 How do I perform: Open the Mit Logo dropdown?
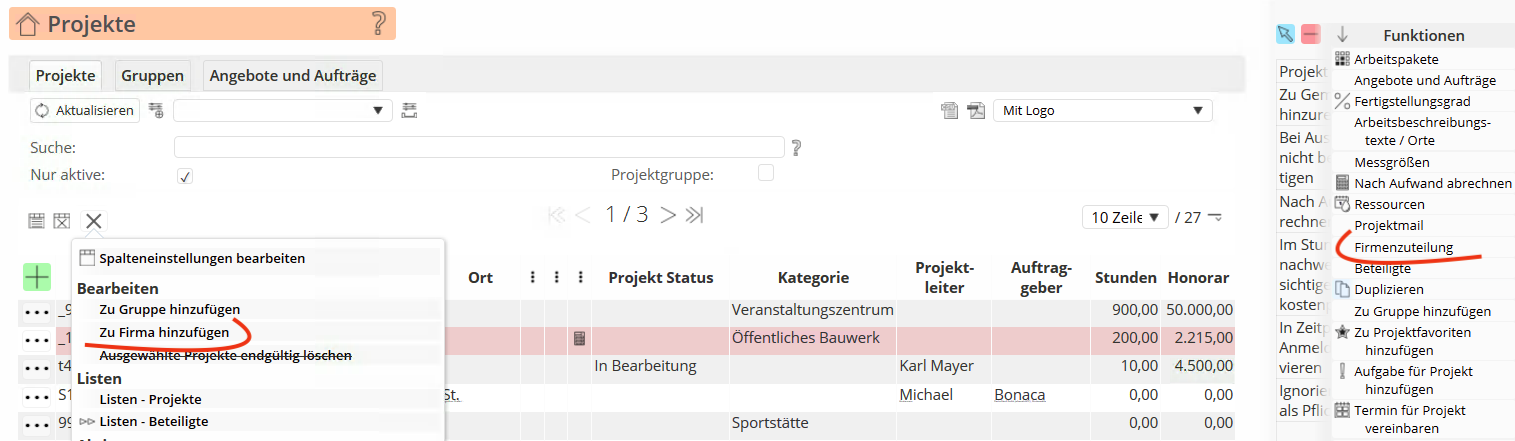pos(1102,111)
